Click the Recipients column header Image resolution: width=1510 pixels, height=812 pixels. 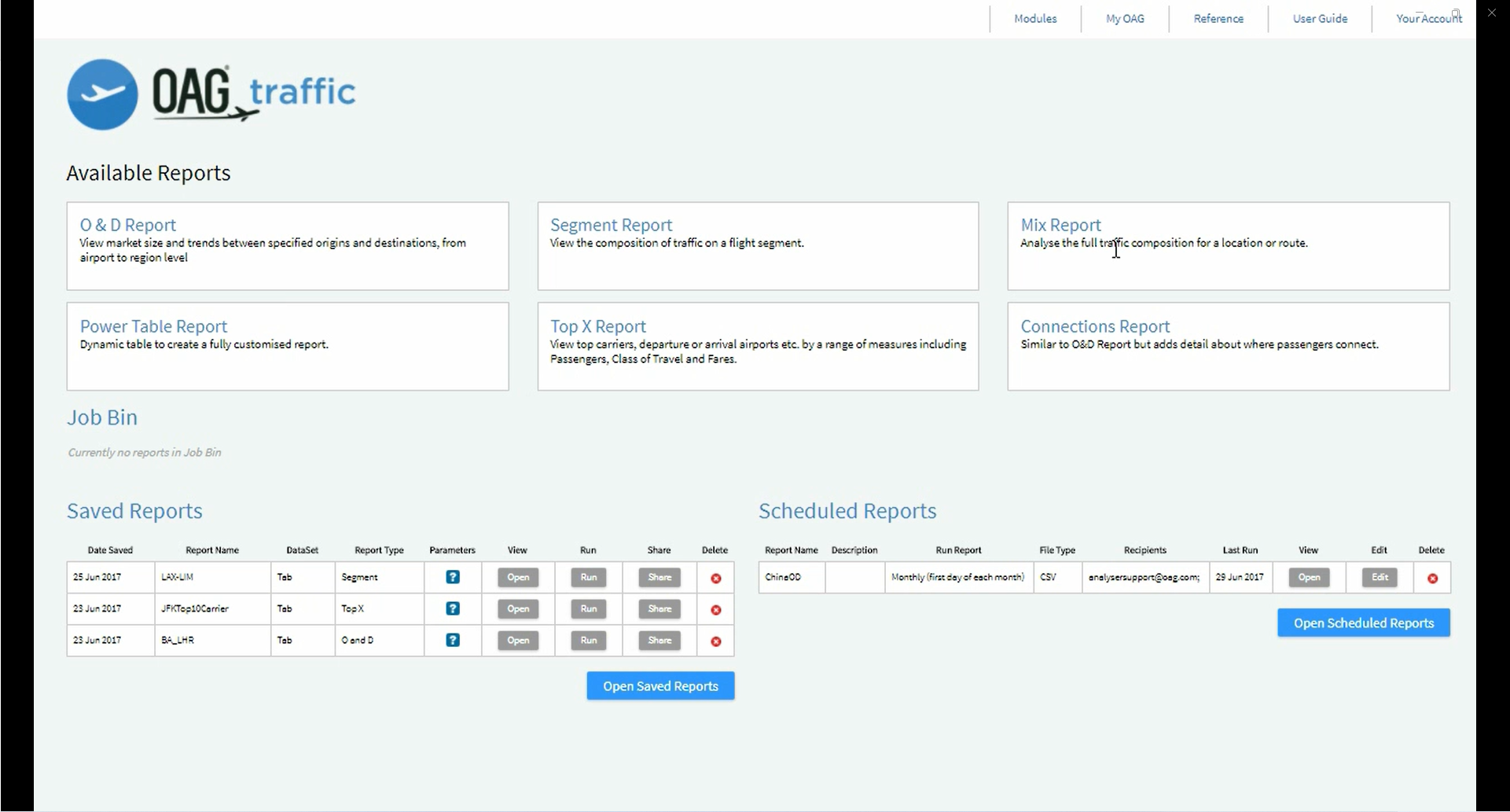coord(1144,550)
